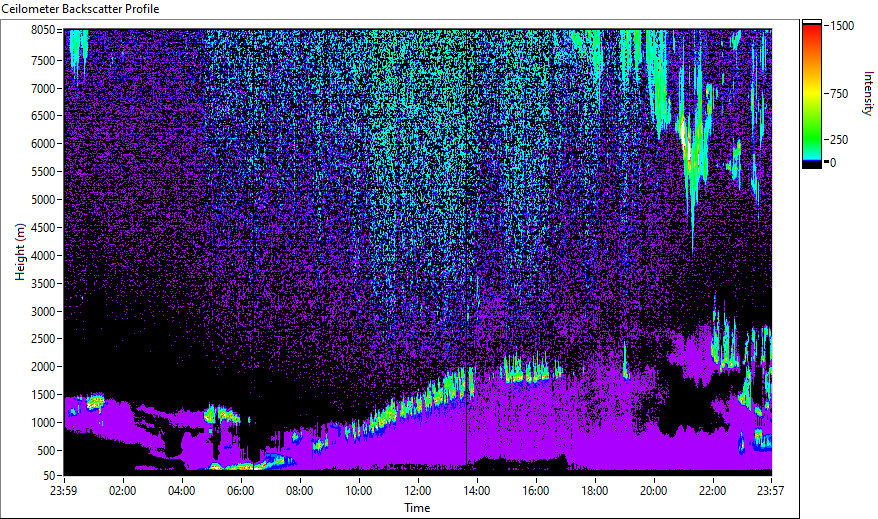Click the 06:00 time axis label

[241, 491]
